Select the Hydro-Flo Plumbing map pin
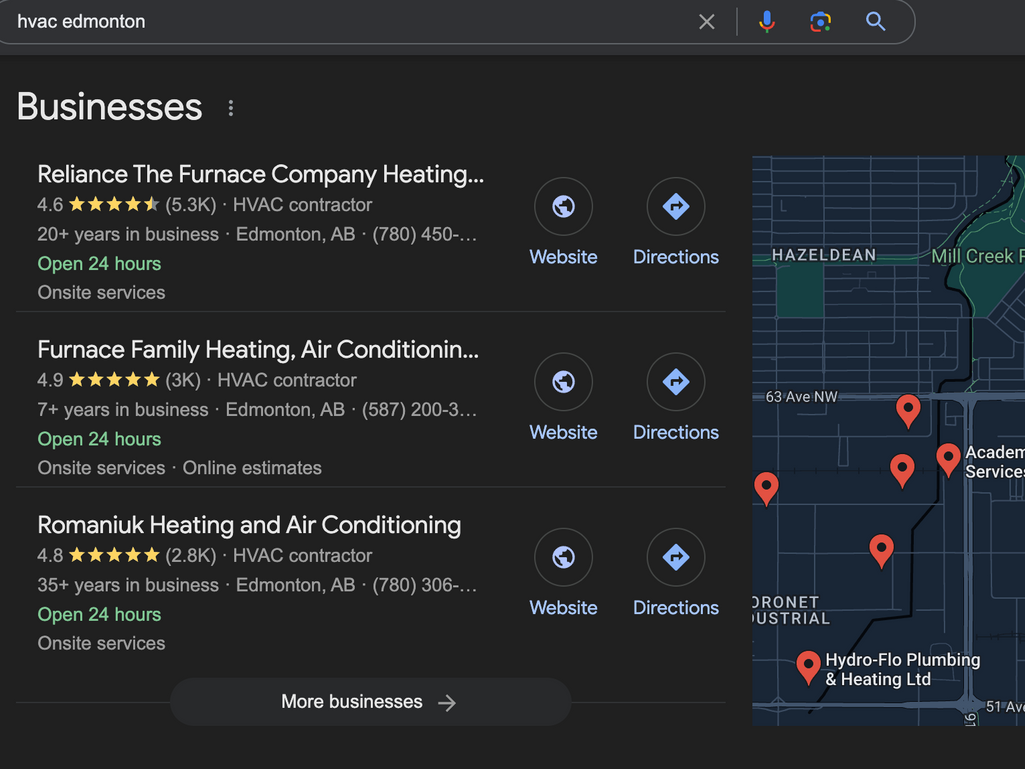Viewport: 1025px width, 769px height. pyautogui.click(x=809, y=667)
